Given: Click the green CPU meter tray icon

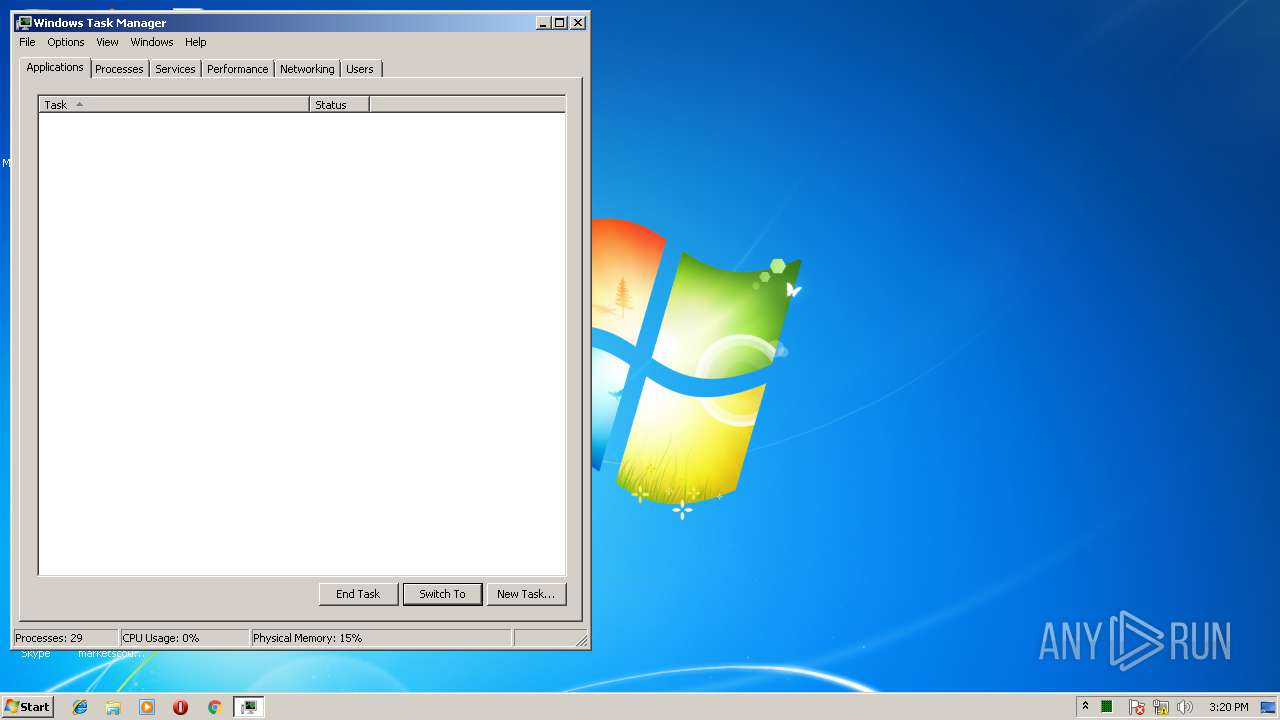Looking at the screenshot, I should pos(1107,707).
